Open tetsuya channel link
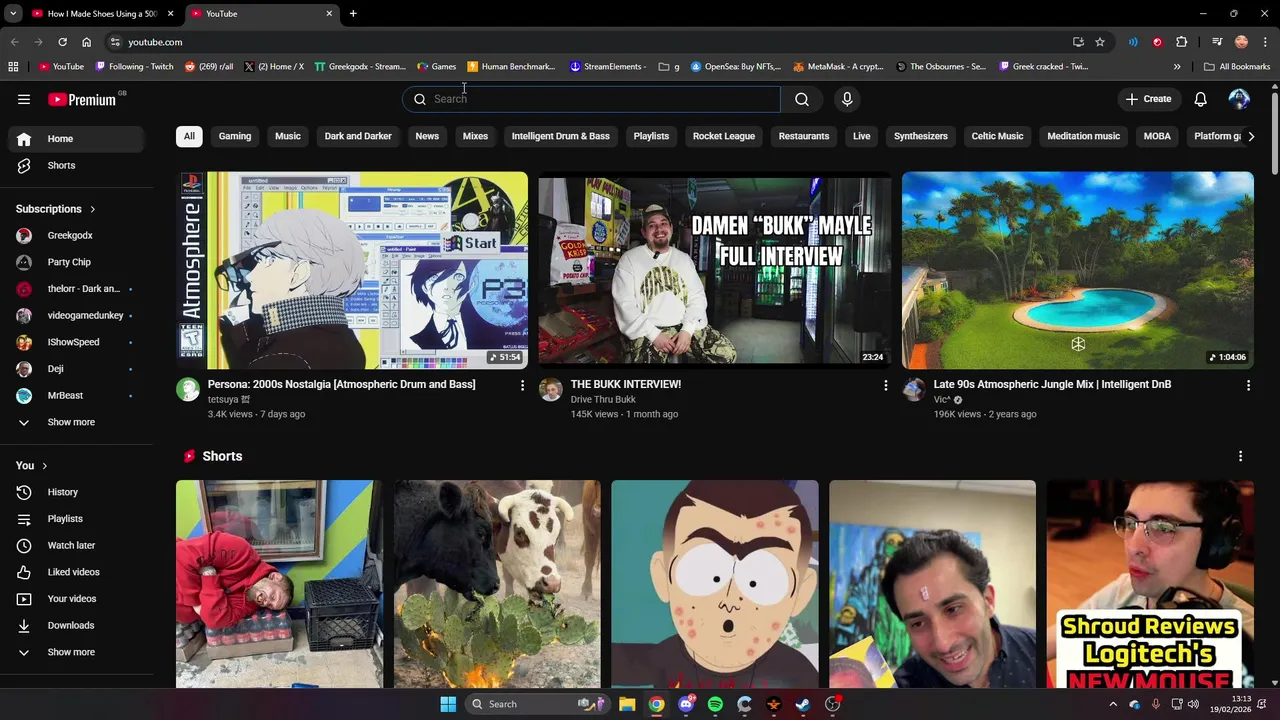The image size is (1280, 720). 228,399
